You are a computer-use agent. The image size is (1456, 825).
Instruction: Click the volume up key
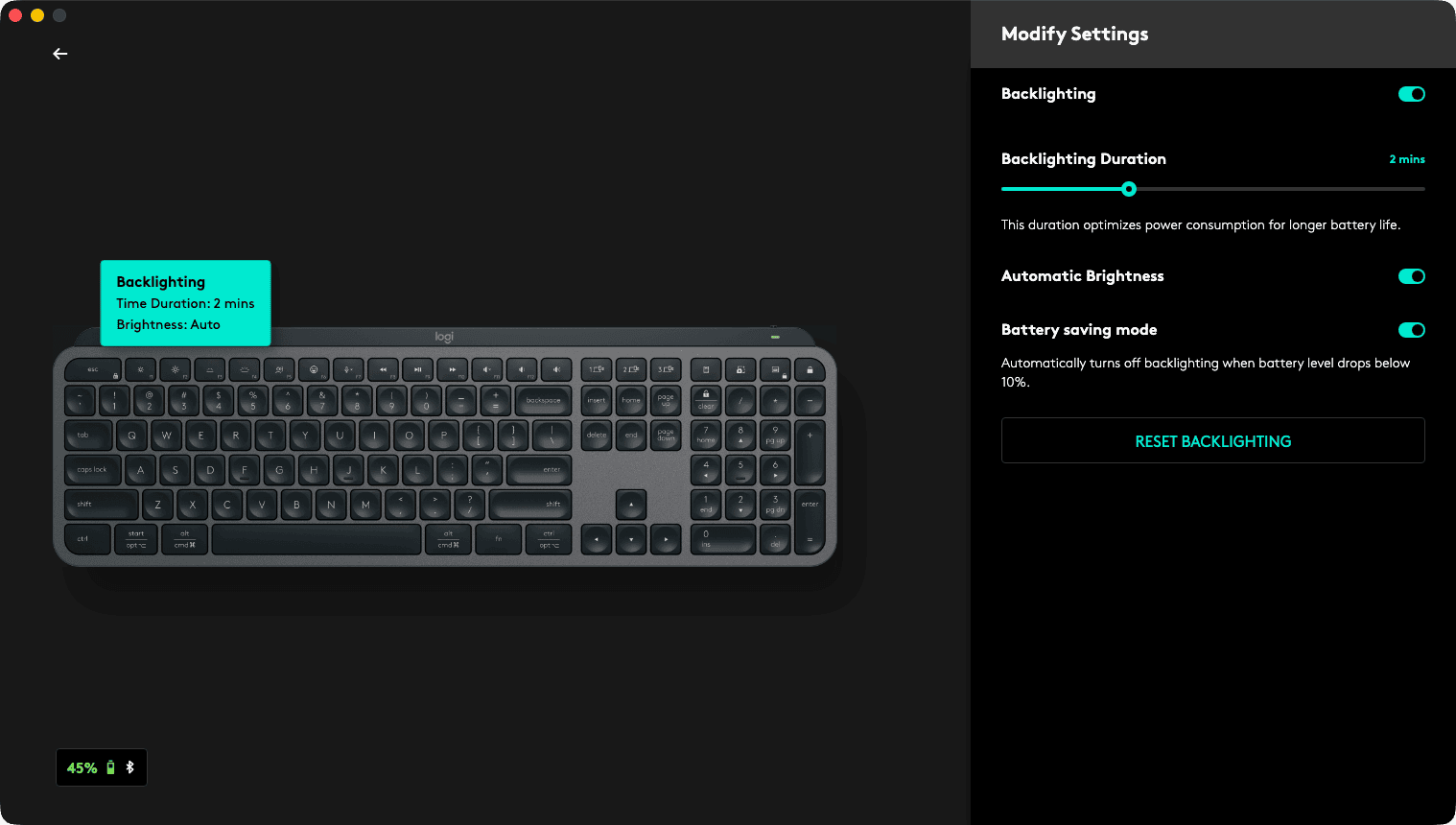[x=556, y=369]
